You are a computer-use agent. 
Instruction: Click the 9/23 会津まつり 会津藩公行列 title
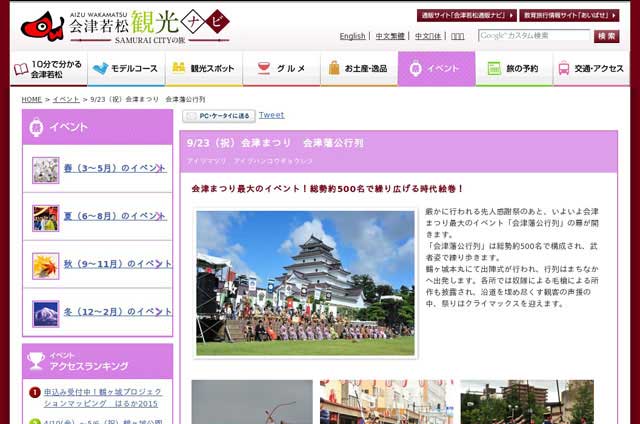pos(275,143)
